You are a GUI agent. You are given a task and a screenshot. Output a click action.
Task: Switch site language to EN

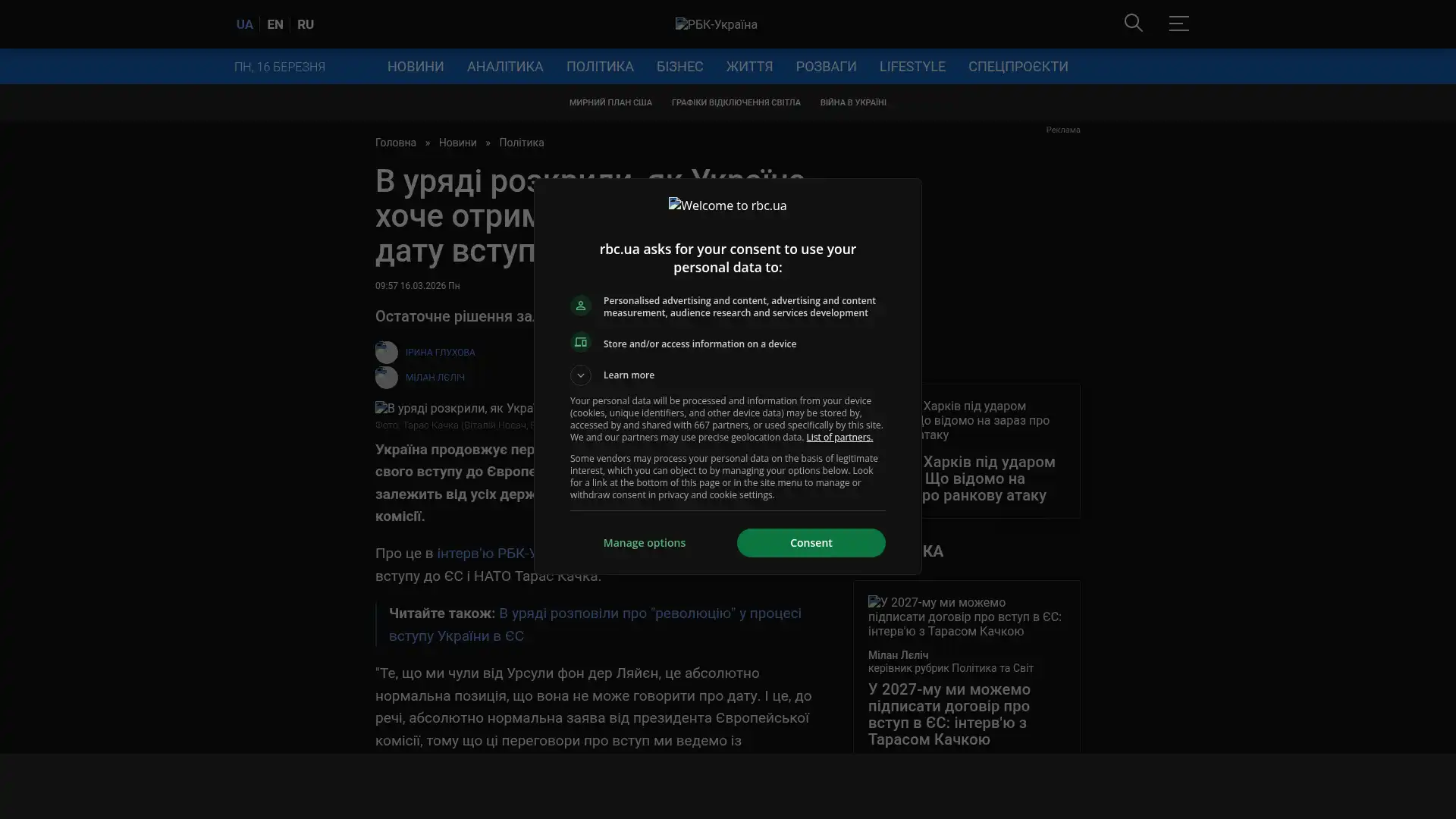[275, 24]
